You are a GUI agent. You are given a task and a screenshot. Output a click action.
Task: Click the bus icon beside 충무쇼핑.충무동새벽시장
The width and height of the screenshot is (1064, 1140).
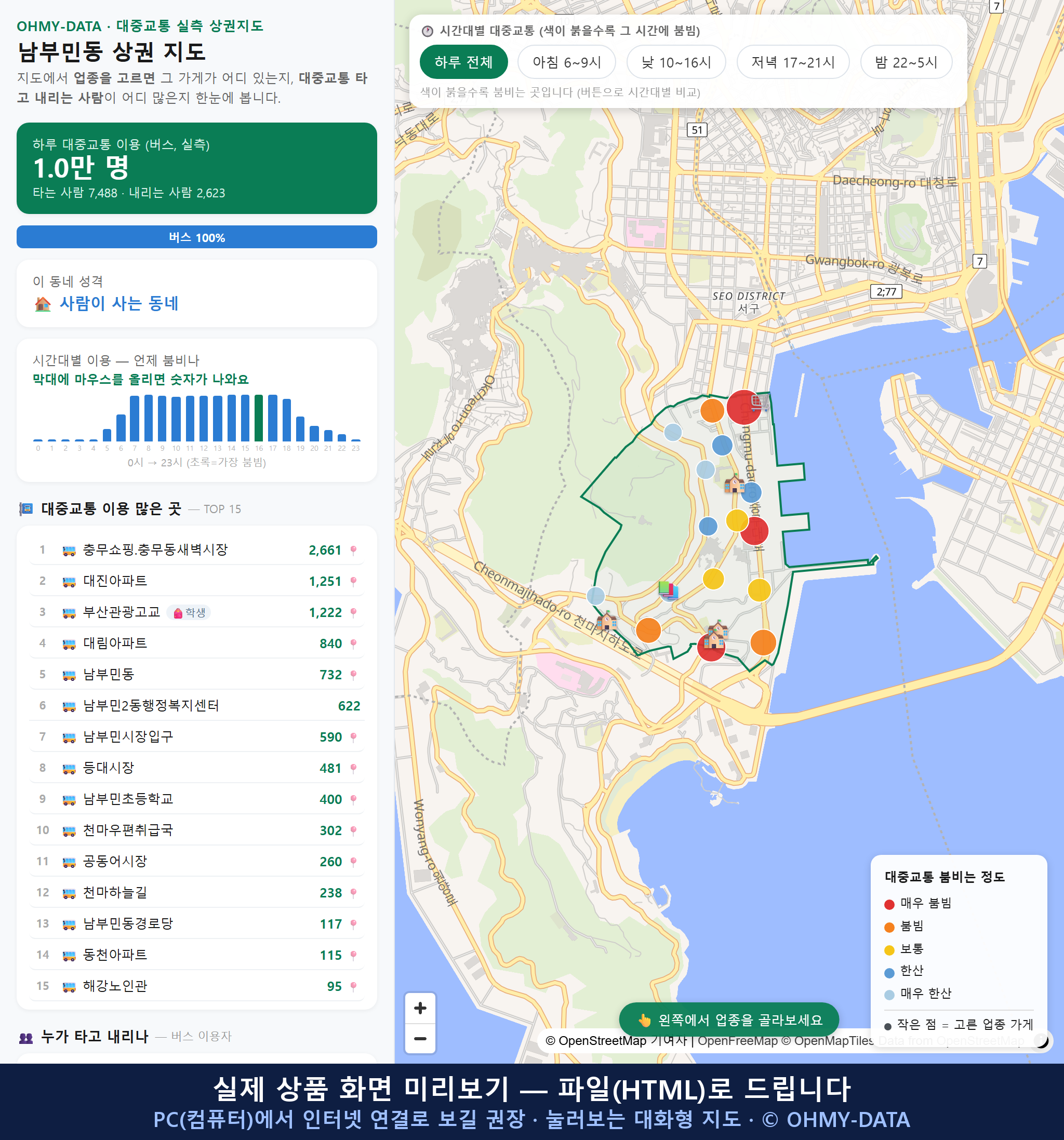(x=69, y=551)
